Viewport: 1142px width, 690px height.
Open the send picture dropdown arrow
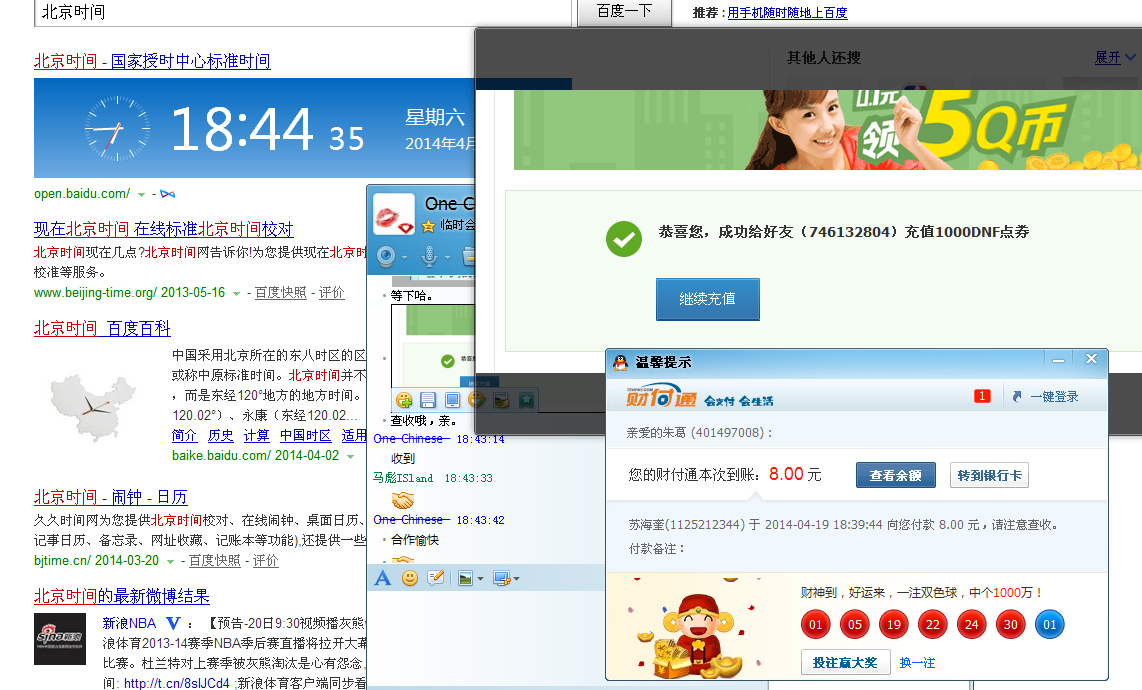click(481, 579)
